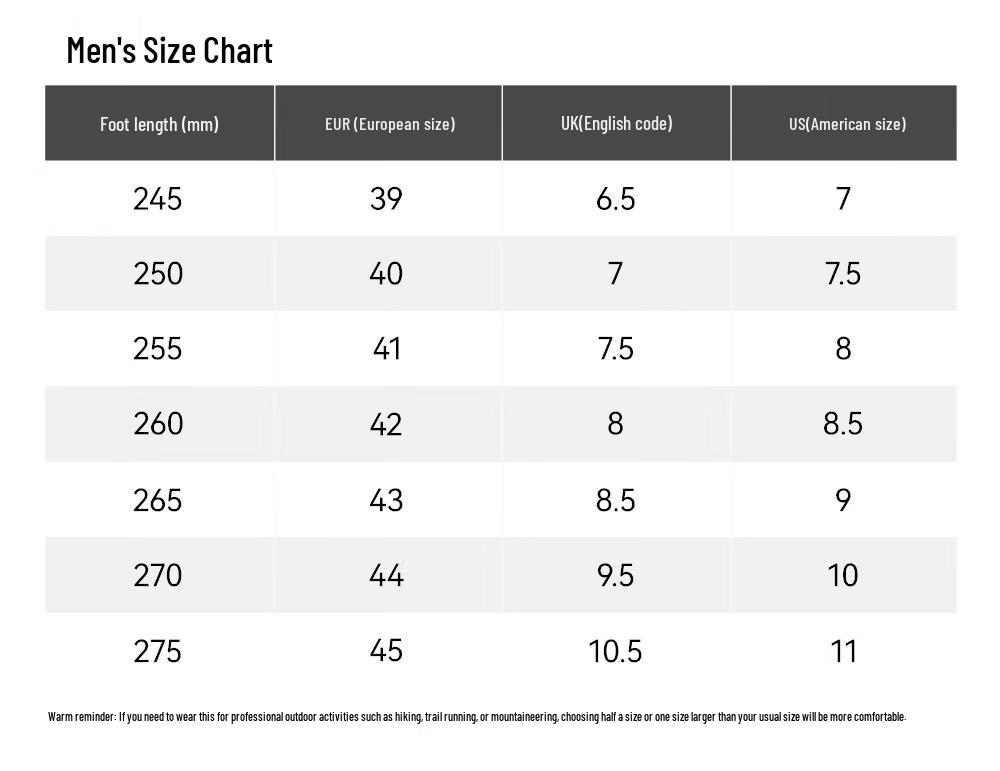Click the EUR size 39 cell

[x=388, y=198]
